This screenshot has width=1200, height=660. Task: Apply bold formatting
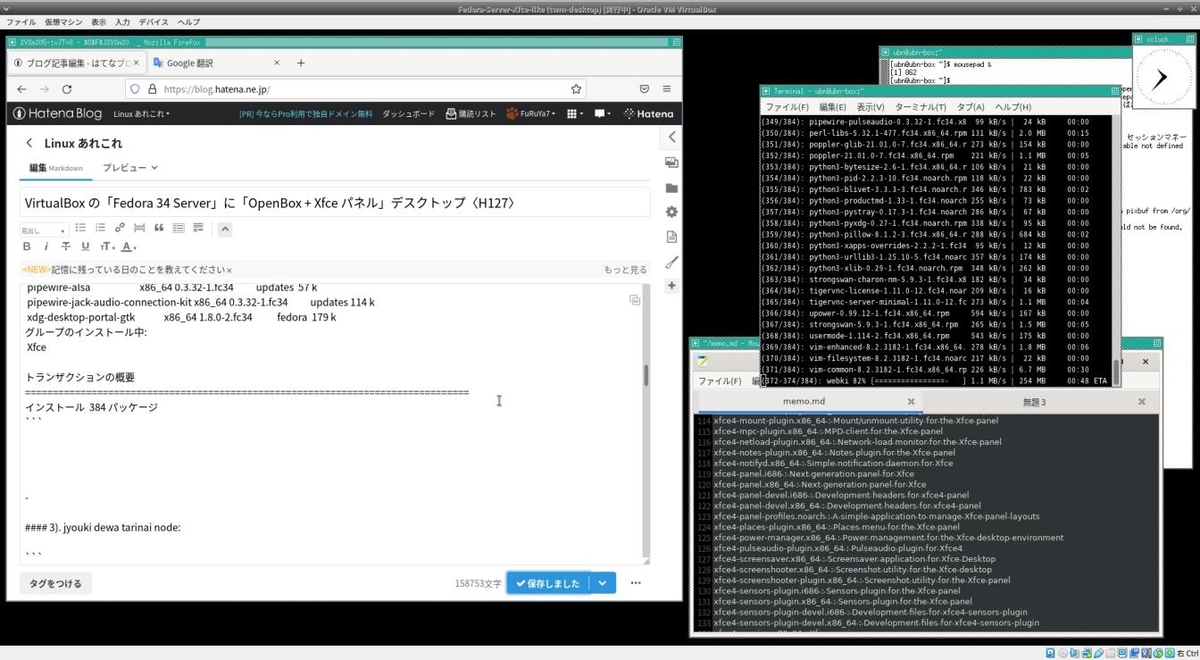tap(27, 247)
